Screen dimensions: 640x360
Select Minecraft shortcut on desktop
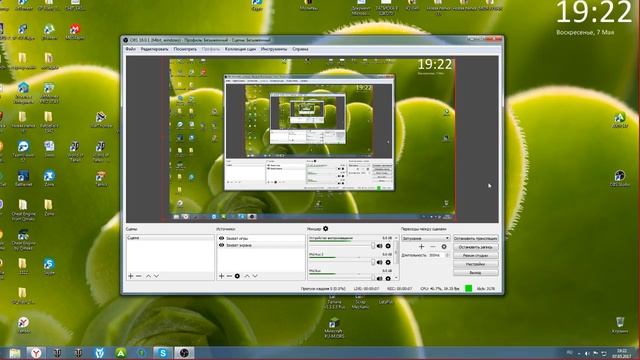[x=334, y=328]
